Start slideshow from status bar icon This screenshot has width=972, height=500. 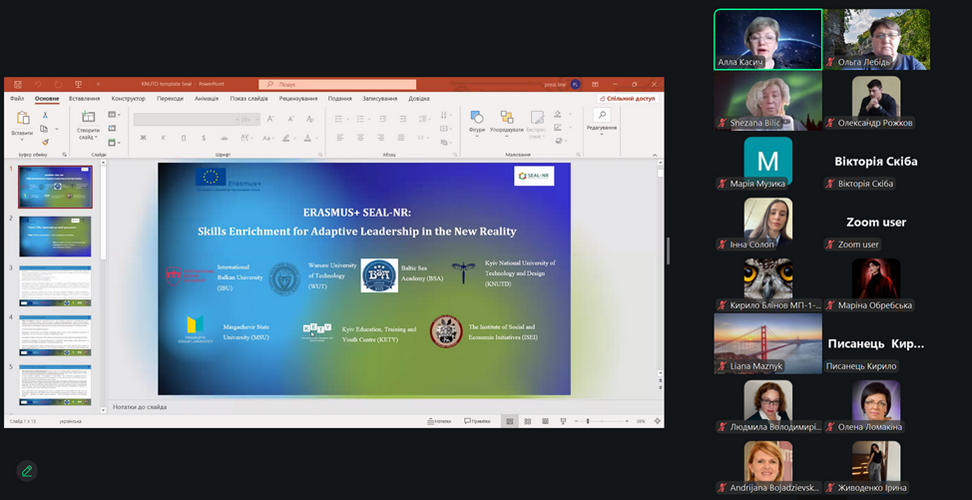[561, 421]
